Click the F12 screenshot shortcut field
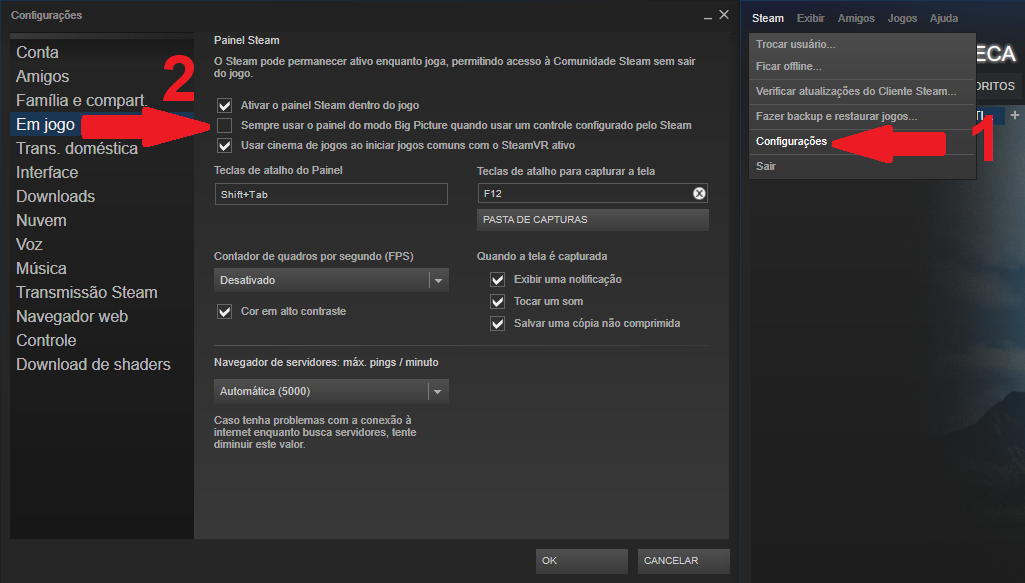The image size is (1025, 583). pos(593,193)
